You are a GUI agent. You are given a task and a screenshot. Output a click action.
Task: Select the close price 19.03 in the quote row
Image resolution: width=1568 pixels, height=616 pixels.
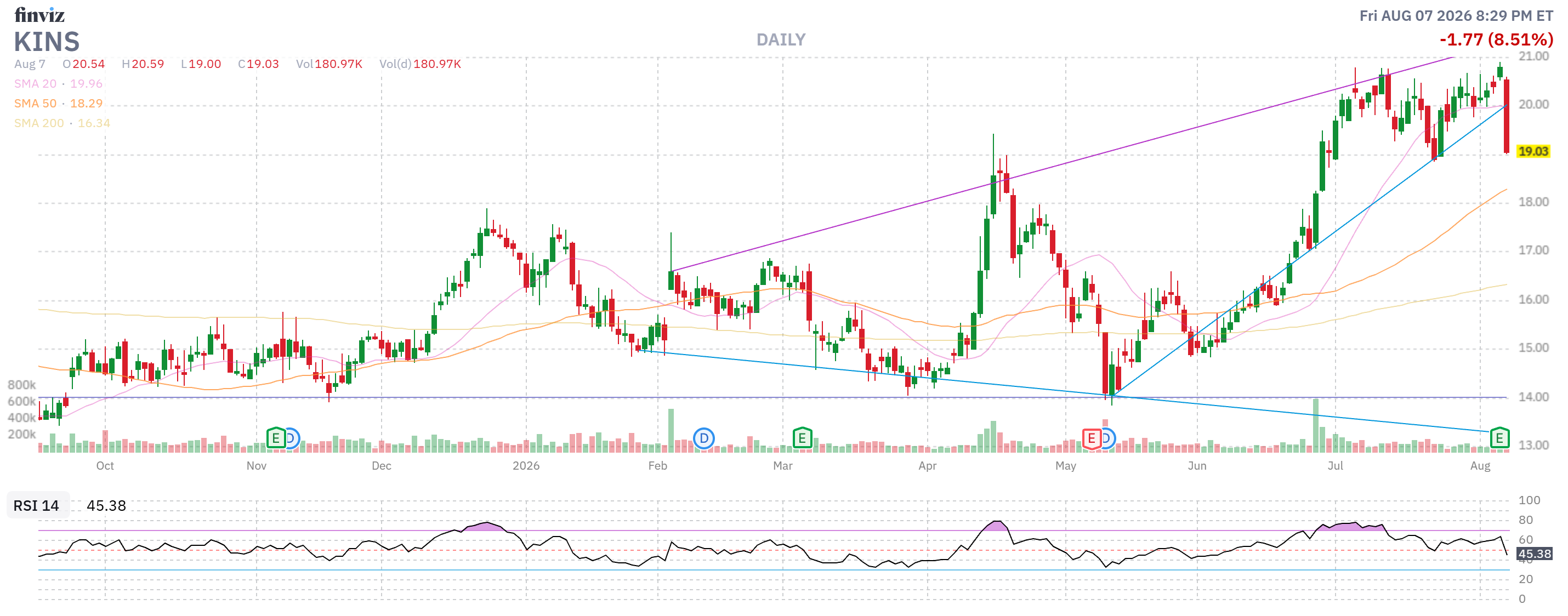(263, 64)
